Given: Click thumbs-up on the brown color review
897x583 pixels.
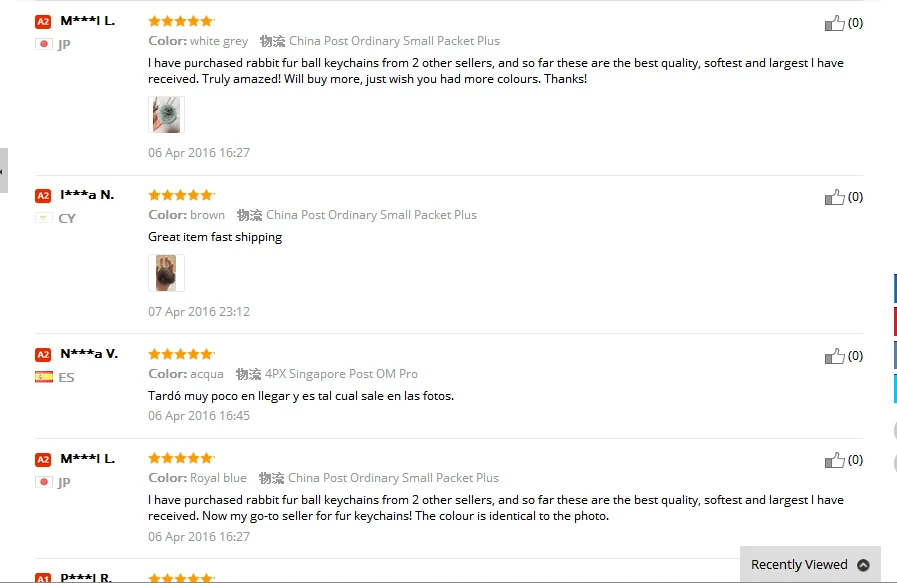Looking at the screenshot, I should pos(835,197).
